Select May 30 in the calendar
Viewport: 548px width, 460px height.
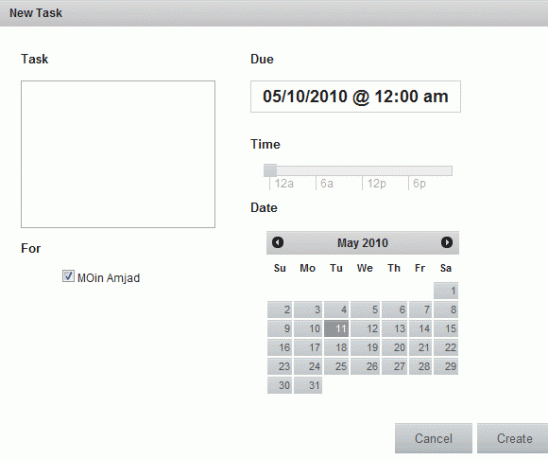coord(280,385)
